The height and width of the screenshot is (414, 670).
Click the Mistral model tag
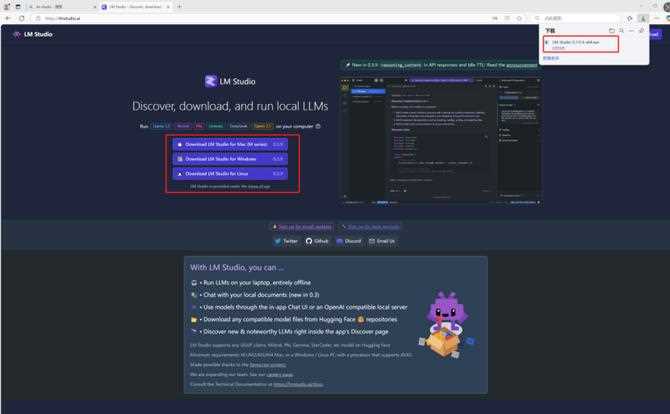(183, 126)
